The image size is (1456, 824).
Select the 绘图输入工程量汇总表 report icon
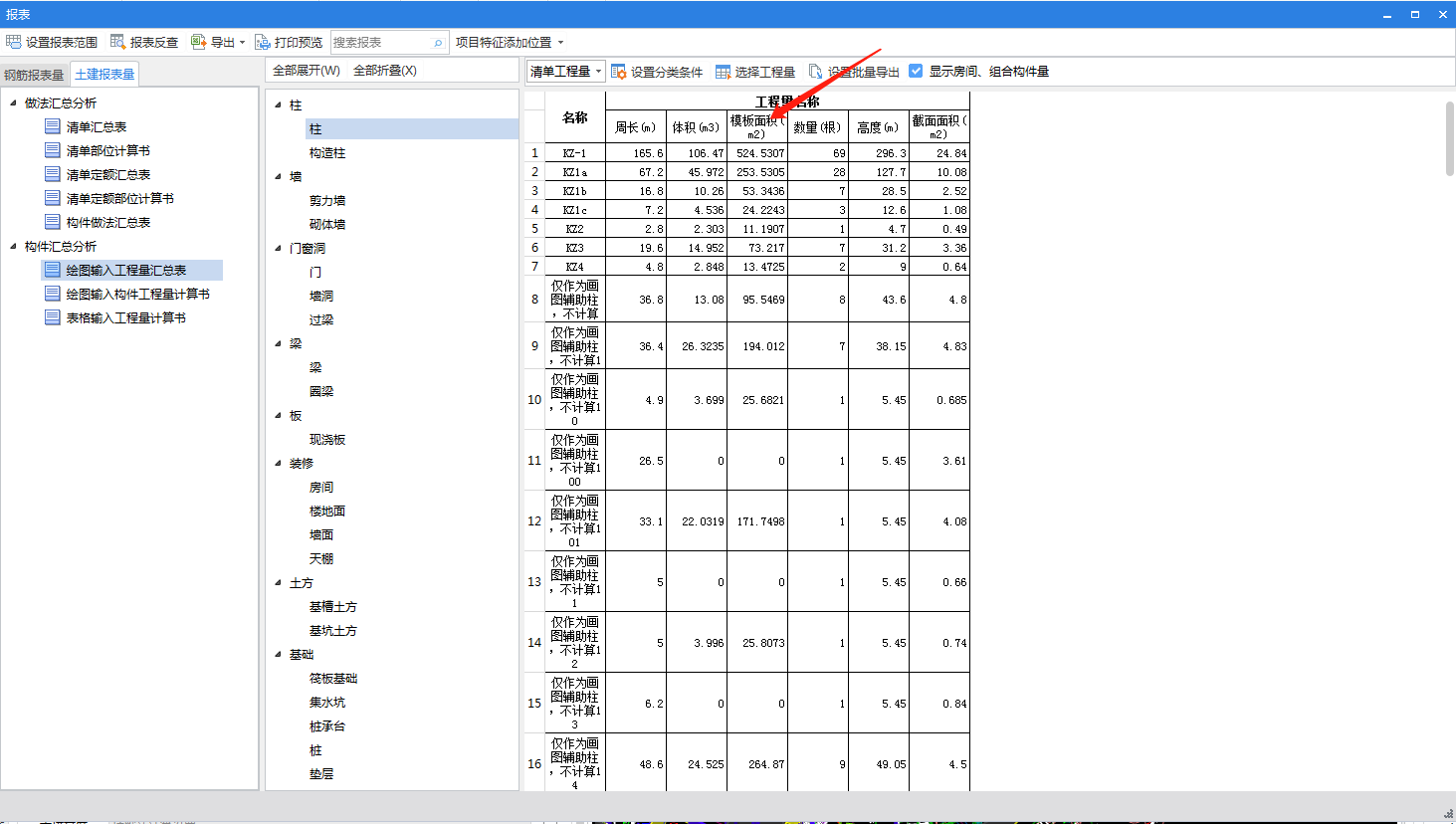pyautogui.click(x=53, y=270)
